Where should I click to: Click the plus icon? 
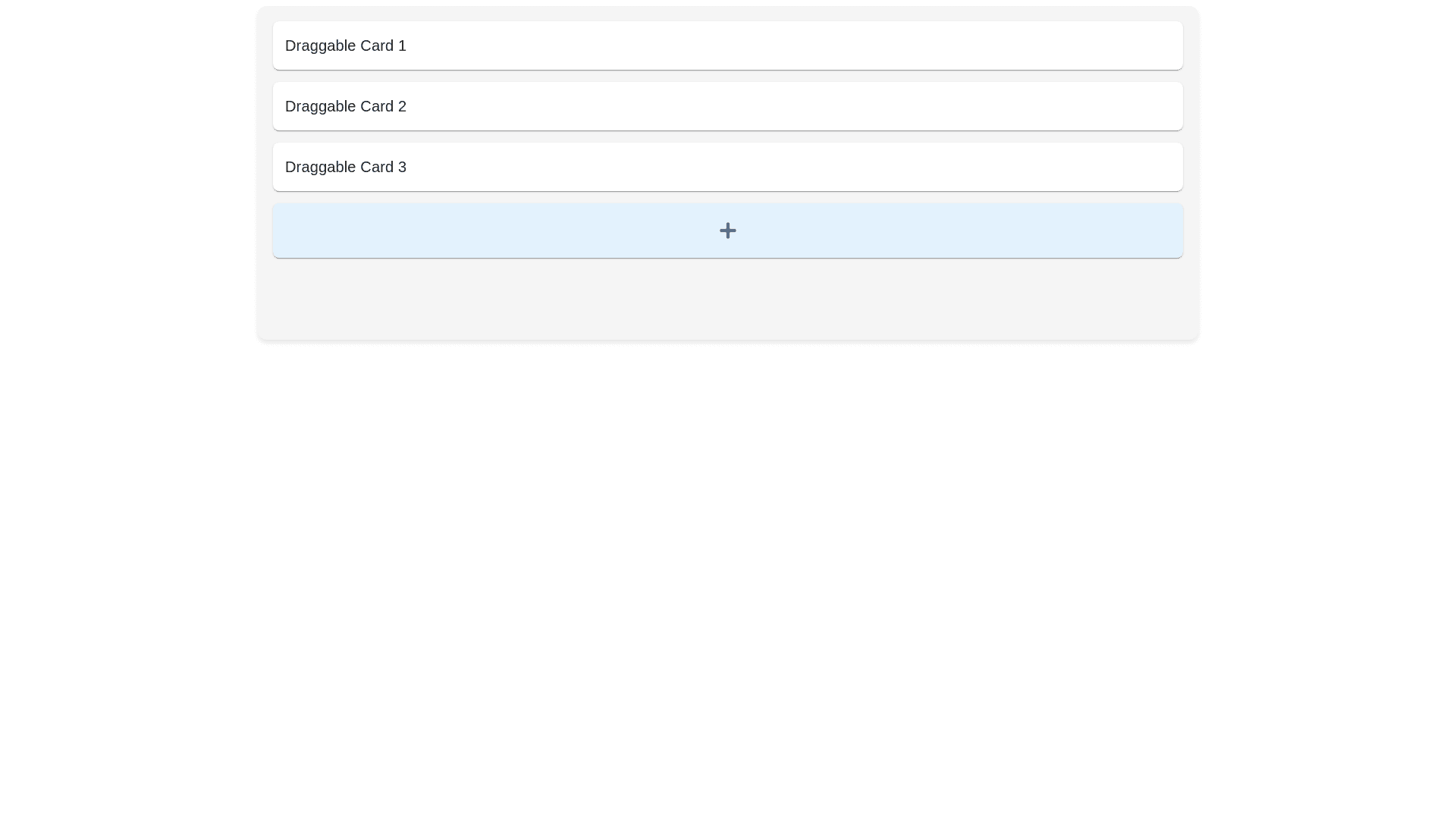tap(727, 231)
